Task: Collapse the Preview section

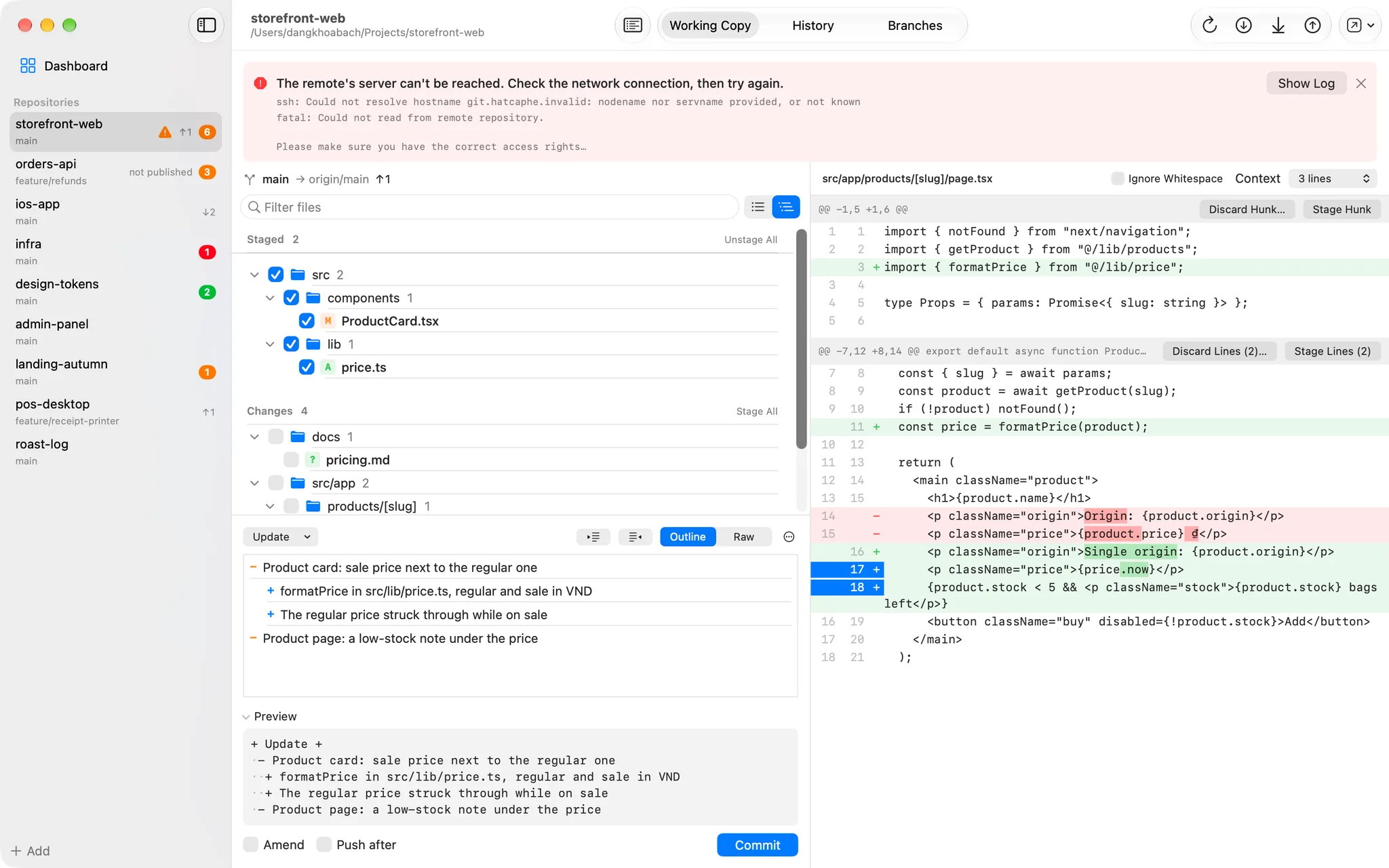Action: (x=246, y=717)
